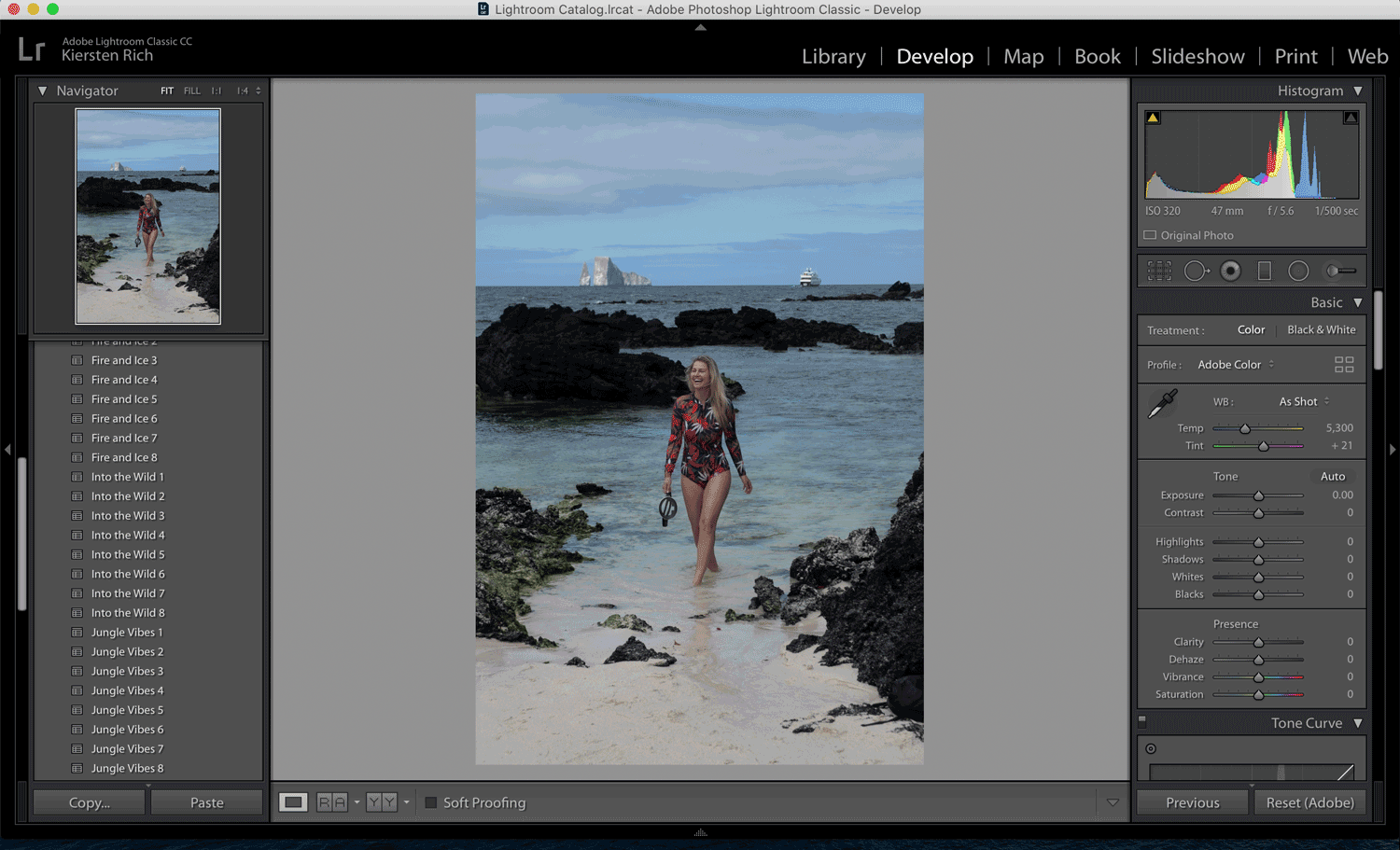Click the Paste settings button

206,802
